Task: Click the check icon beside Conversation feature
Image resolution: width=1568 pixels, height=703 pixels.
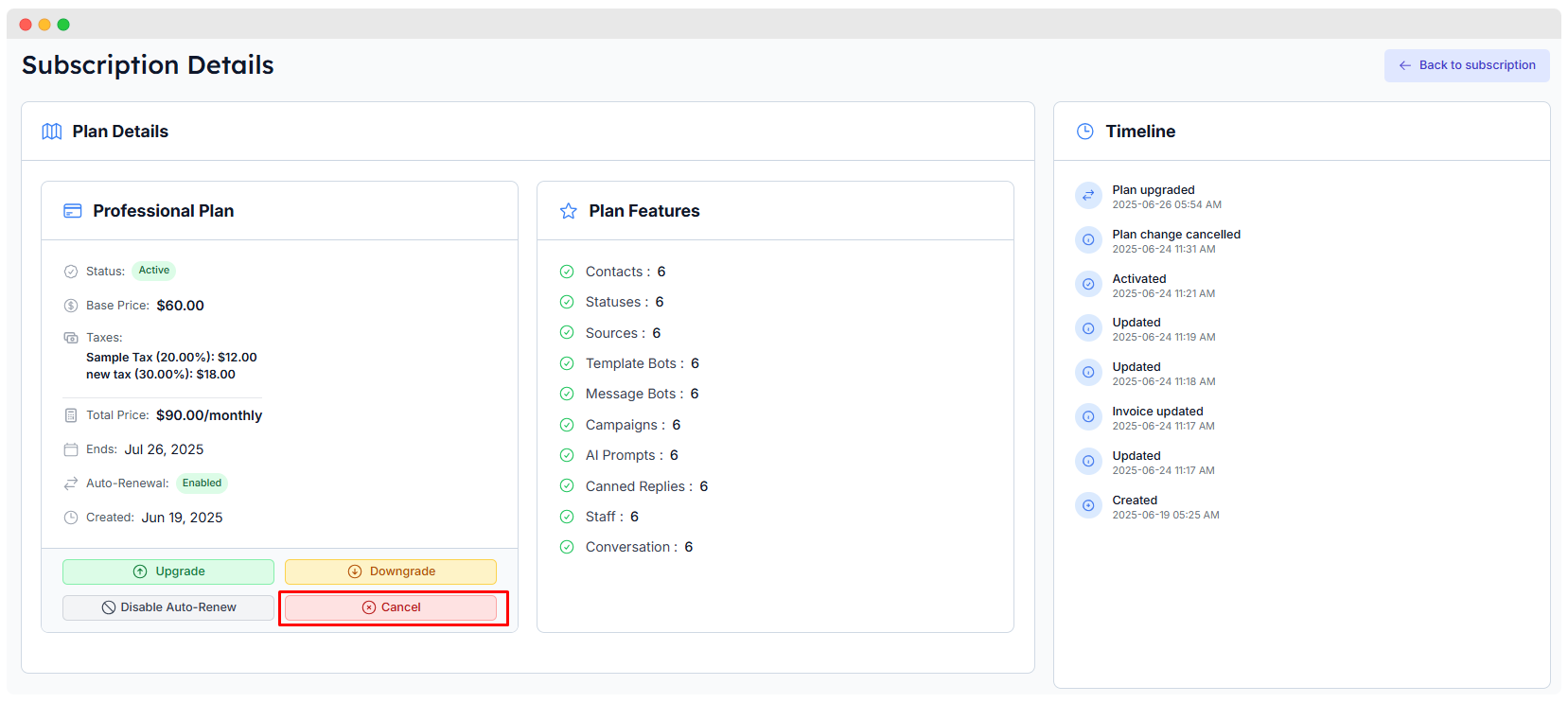Action: [x=567, y=547]
